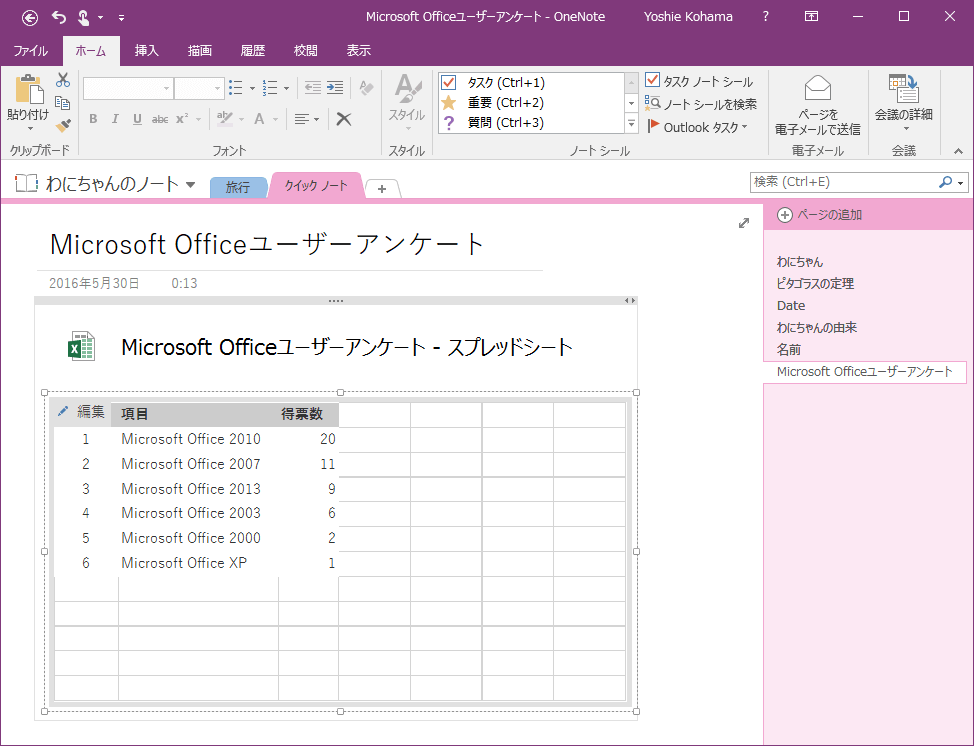Click the paragraph alignment icon
This screenshot has height=746, width=974.
pyautogui.click(x=302, y=119)
